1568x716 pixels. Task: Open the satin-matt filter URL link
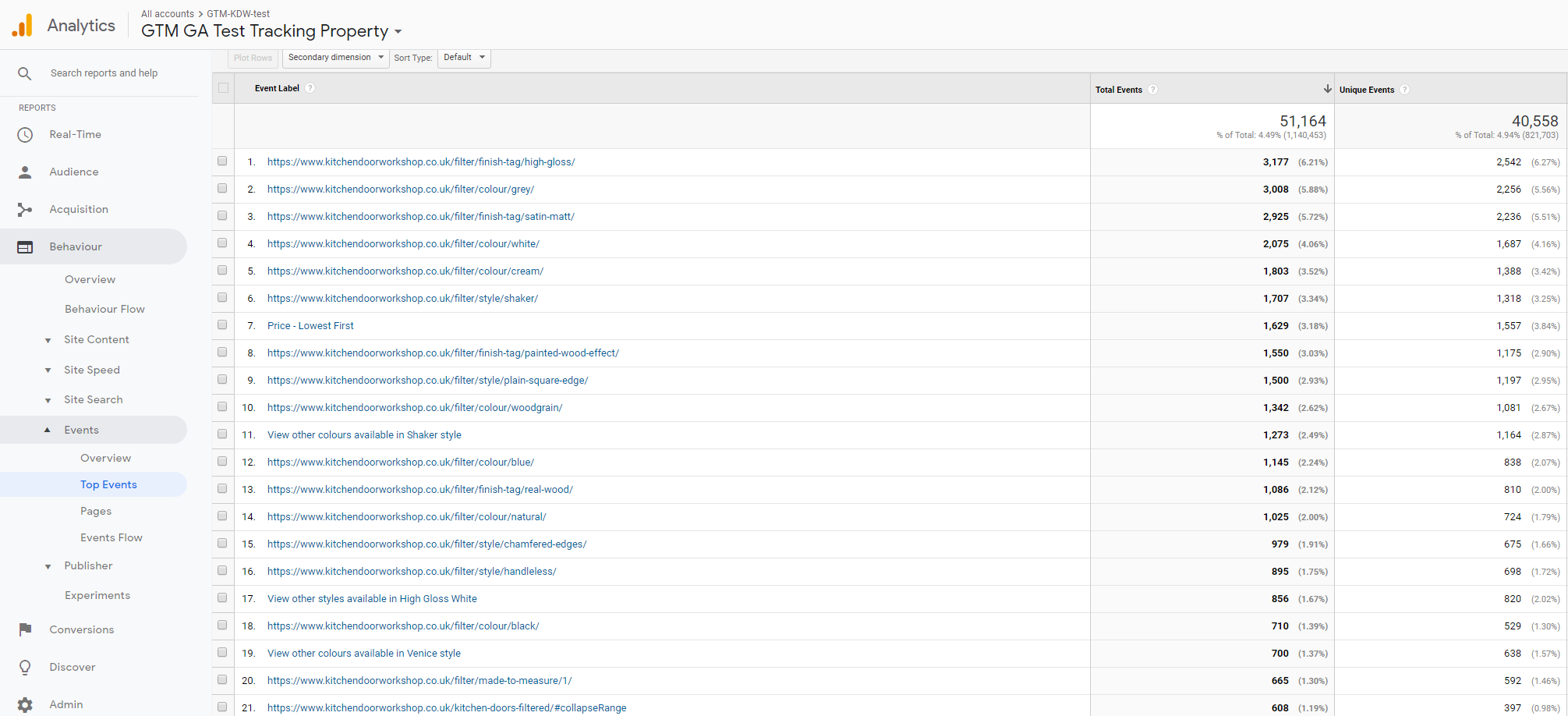point(421,217)
